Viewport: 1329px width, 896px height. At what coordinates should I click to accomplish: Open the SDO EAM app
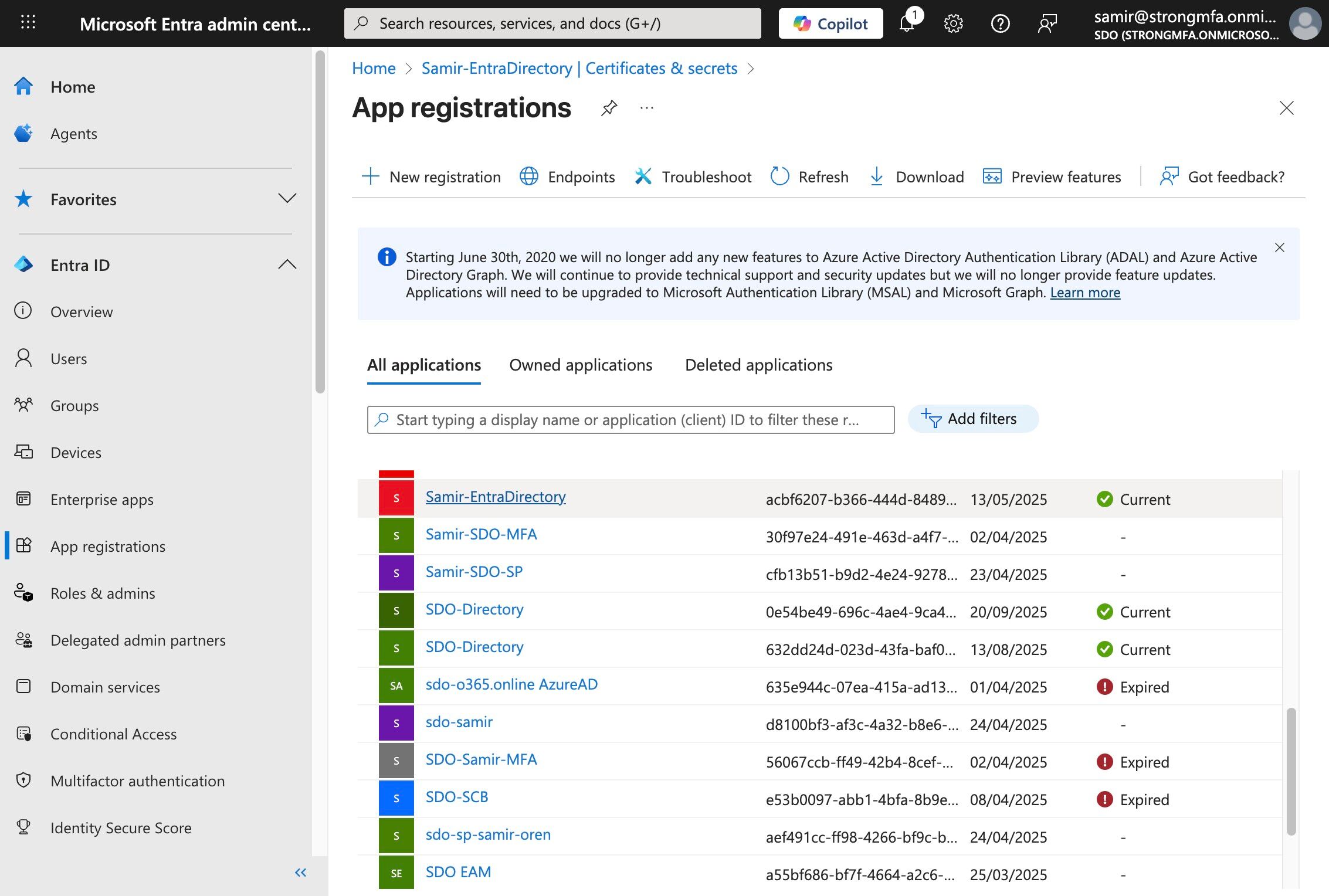458,872
